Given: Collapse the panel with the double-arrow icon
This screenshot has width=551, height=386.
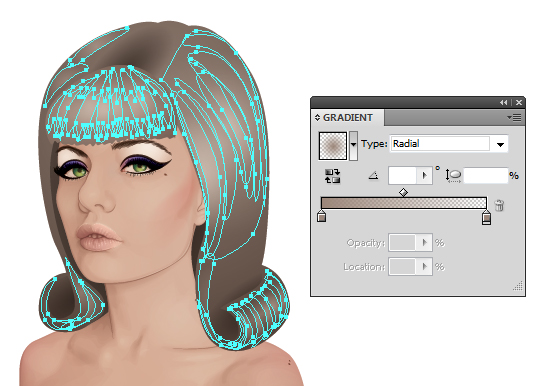Looking at the screenshot, I should click(x=504, y=102).
